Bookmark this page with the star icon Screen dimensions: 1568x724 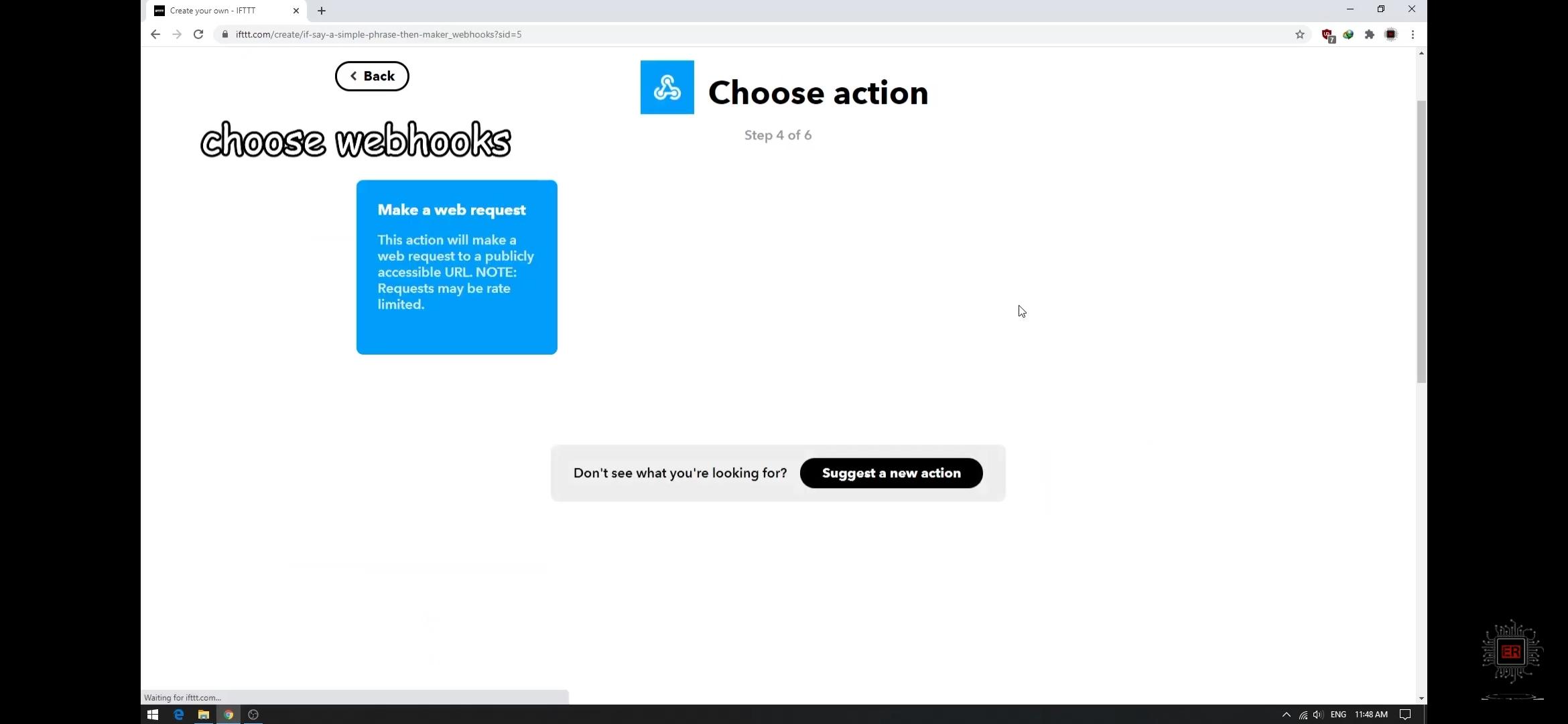point(1299,34)
